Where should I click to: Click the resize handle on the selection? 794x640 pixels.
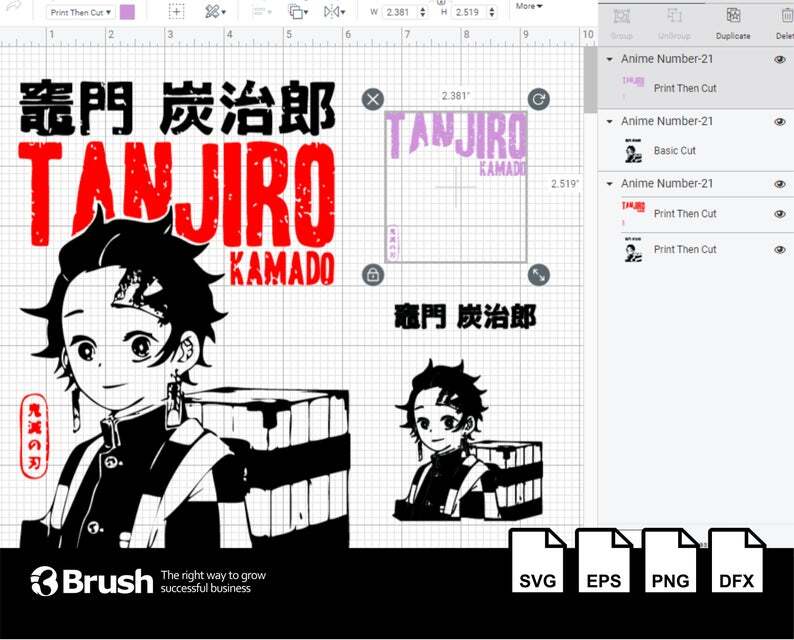538,275
